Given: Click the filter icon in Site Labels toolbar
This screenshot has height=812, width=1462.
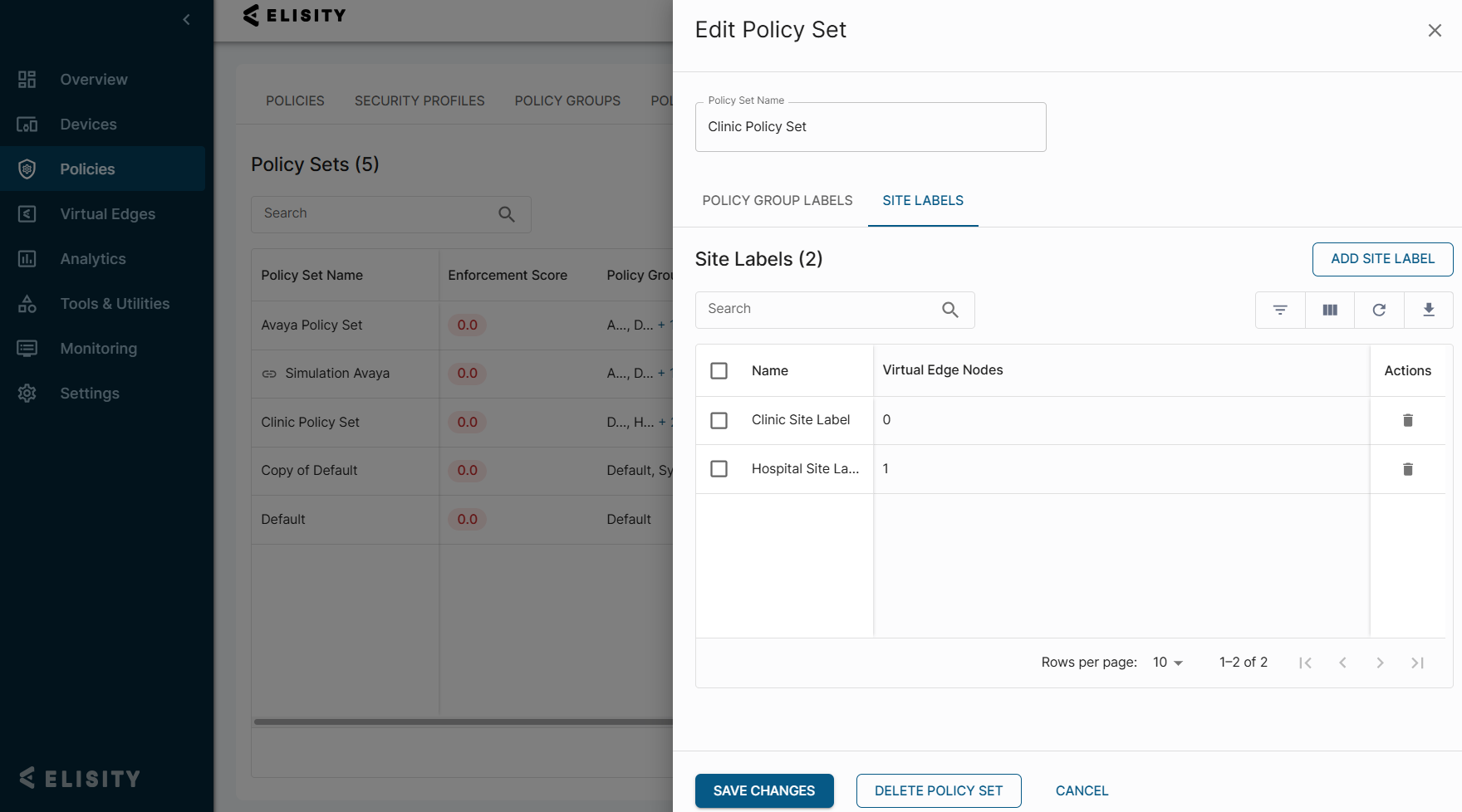Looking at the screenshot, I should click(x=1280, y=310).
